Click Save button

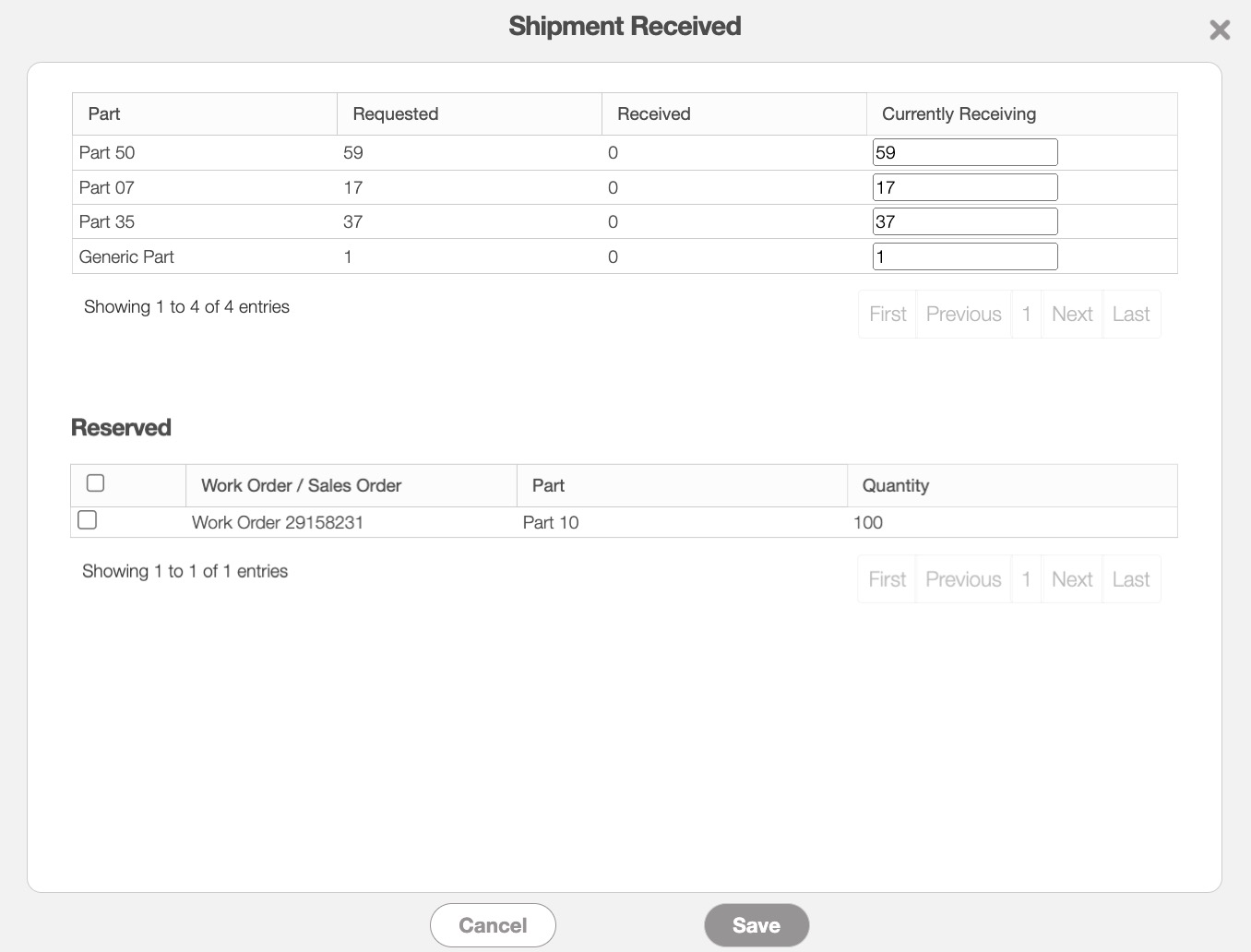click(x=756, y=925)
